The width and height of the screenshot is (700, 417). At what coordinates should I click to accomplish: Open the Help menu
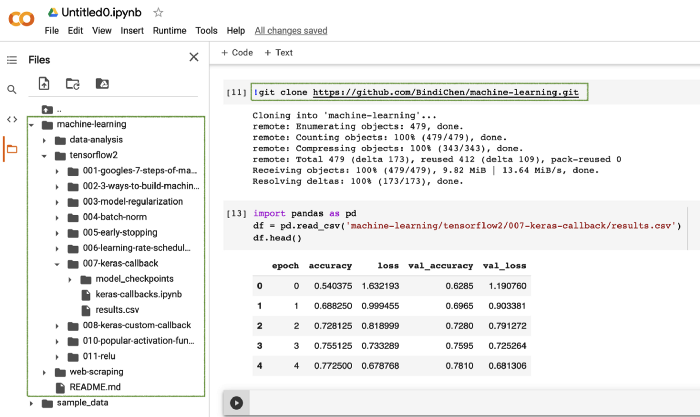(236, 31)
